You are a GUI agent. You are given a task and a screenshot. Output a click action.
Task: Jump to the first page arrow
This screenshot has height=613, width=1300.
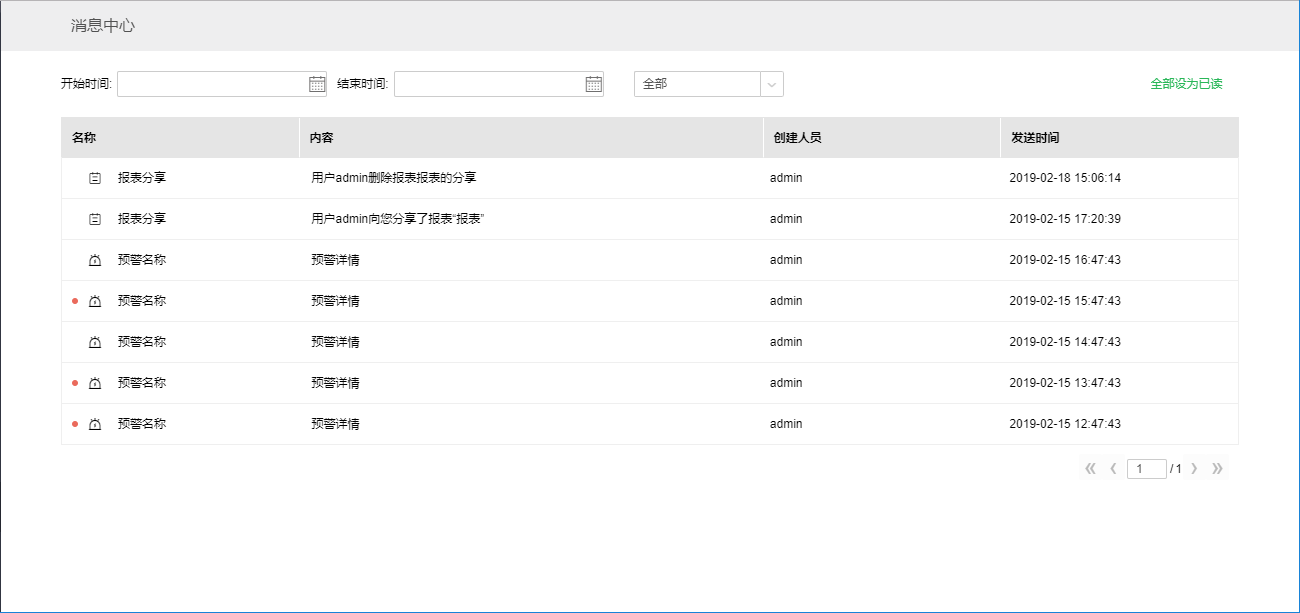point(1090,469)
